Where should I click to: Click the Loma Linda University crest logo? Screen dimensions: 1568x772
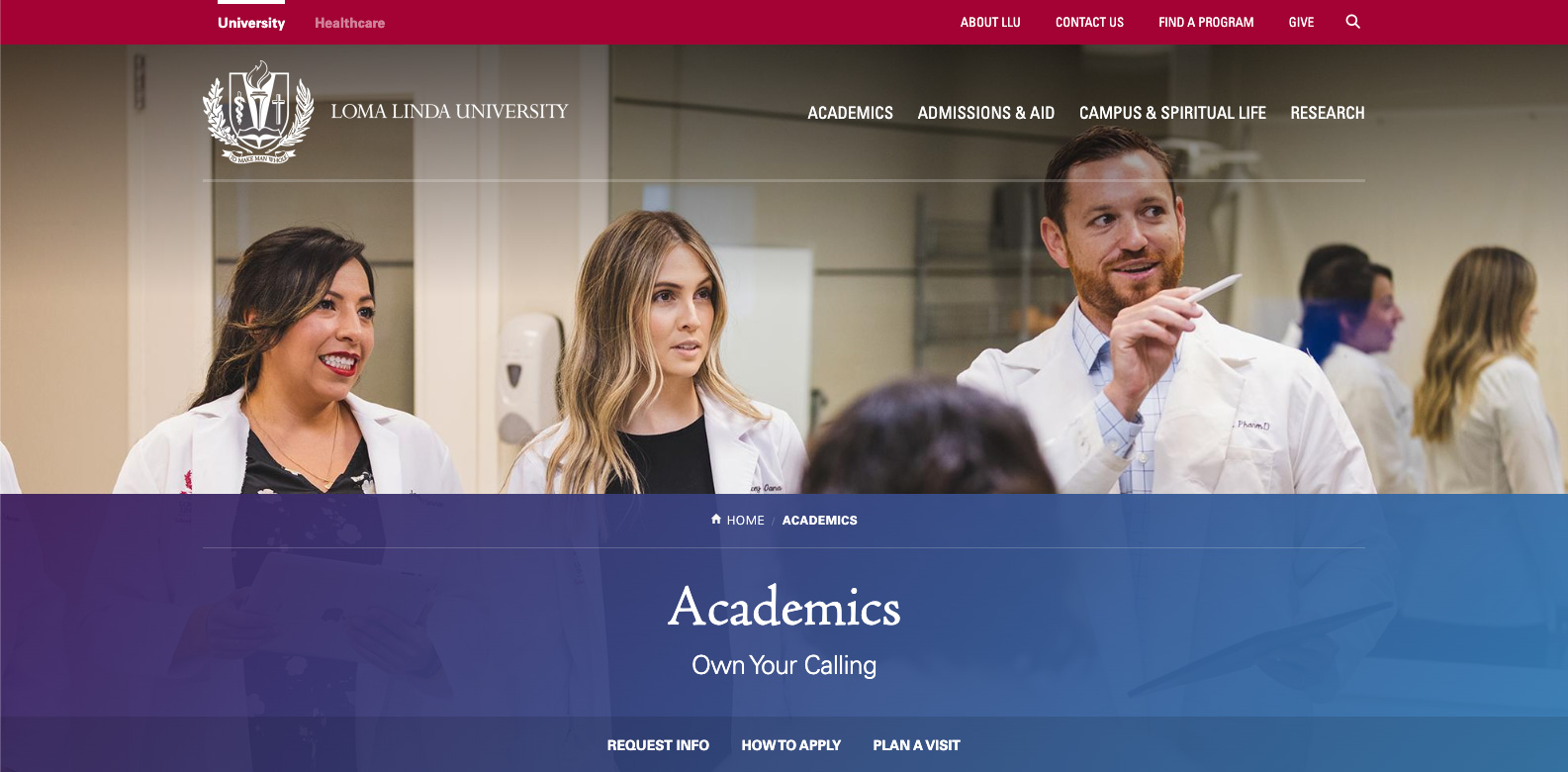coord(258,112)
